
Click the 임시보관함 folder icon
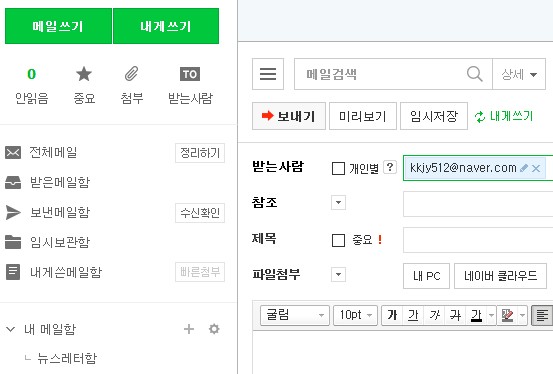point(13,242)
